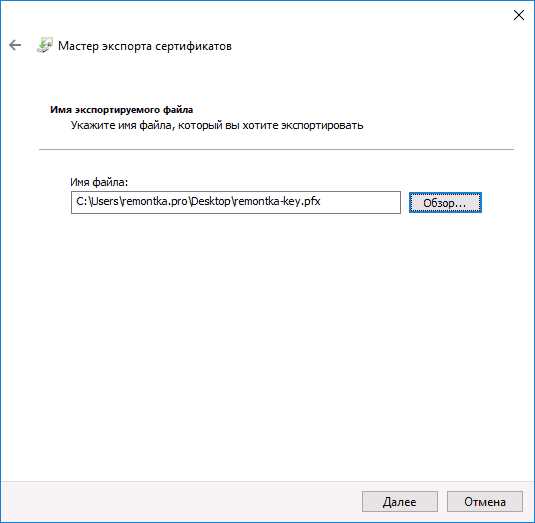Click the 'Имя файла:' label
This screenshot has height=523, width=535.
(99, 182)
